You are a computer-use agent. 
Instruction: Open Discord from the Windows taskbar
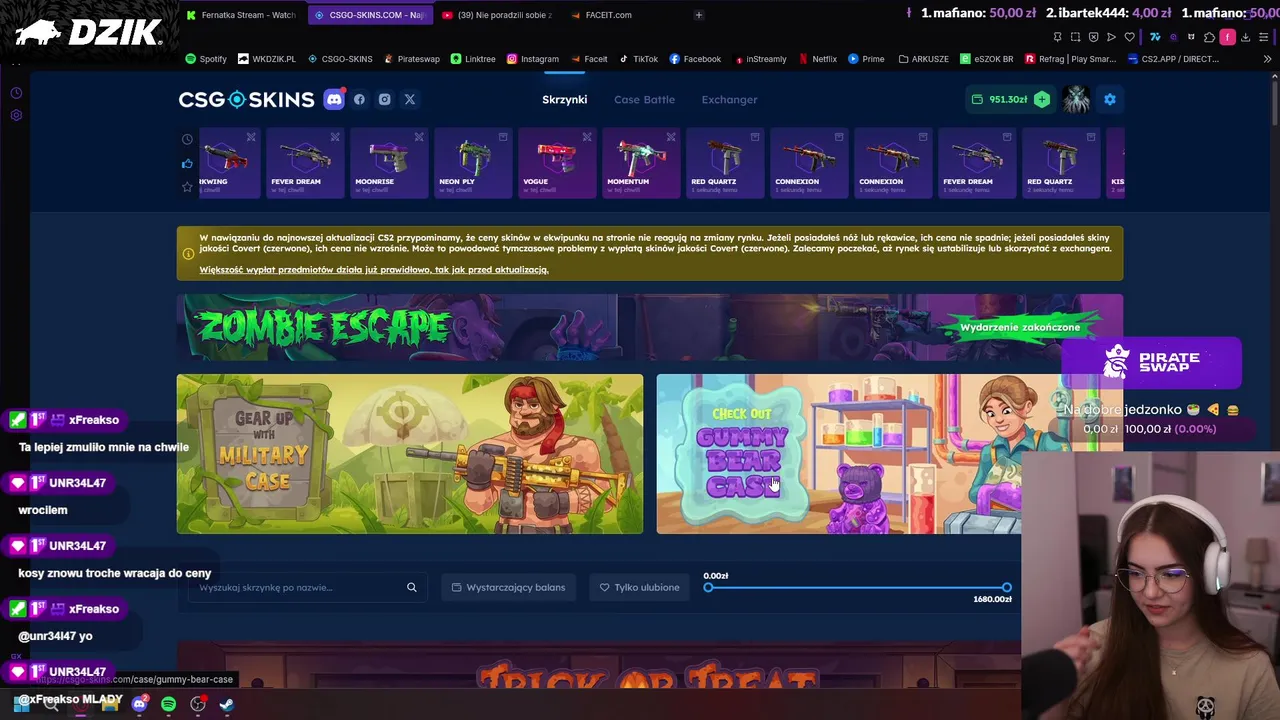point(139,704)
